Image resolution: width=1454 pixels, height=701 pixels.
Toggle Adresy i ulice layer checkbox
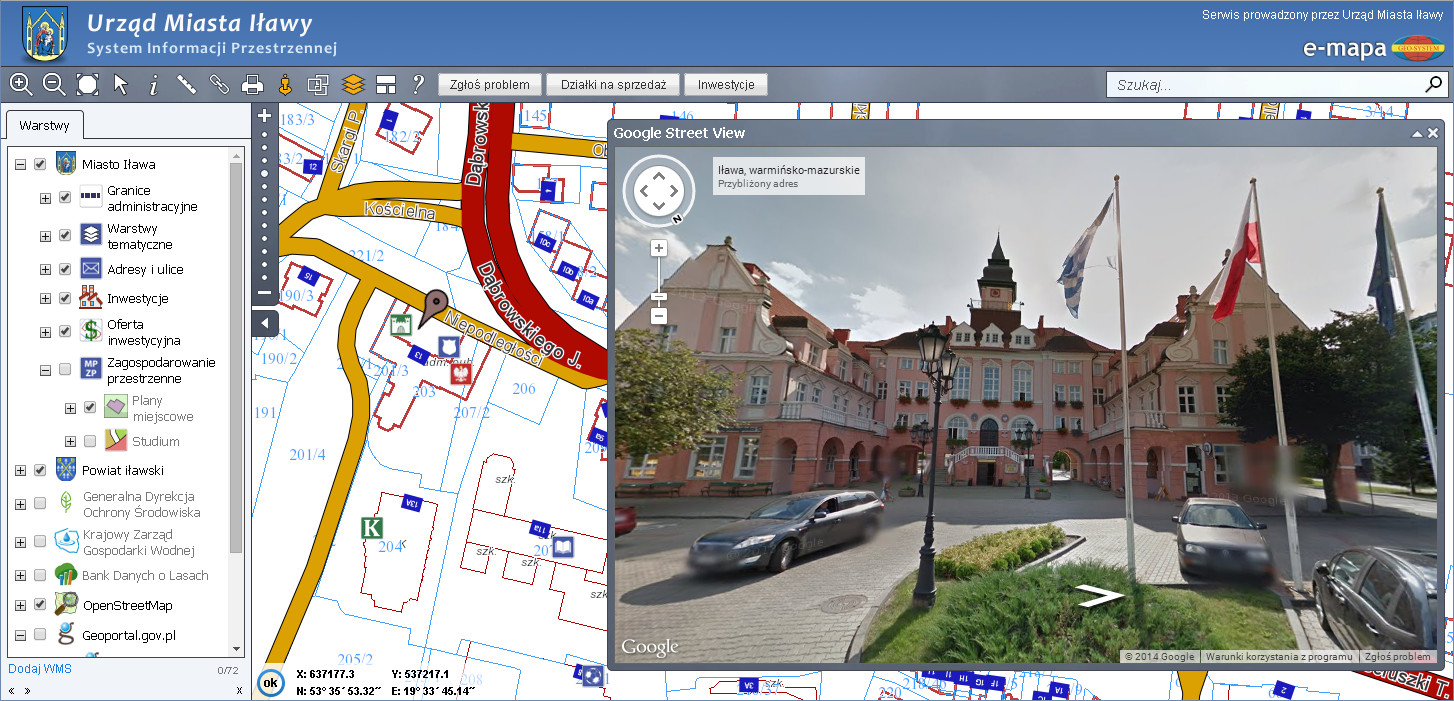[x=65, y=269]
